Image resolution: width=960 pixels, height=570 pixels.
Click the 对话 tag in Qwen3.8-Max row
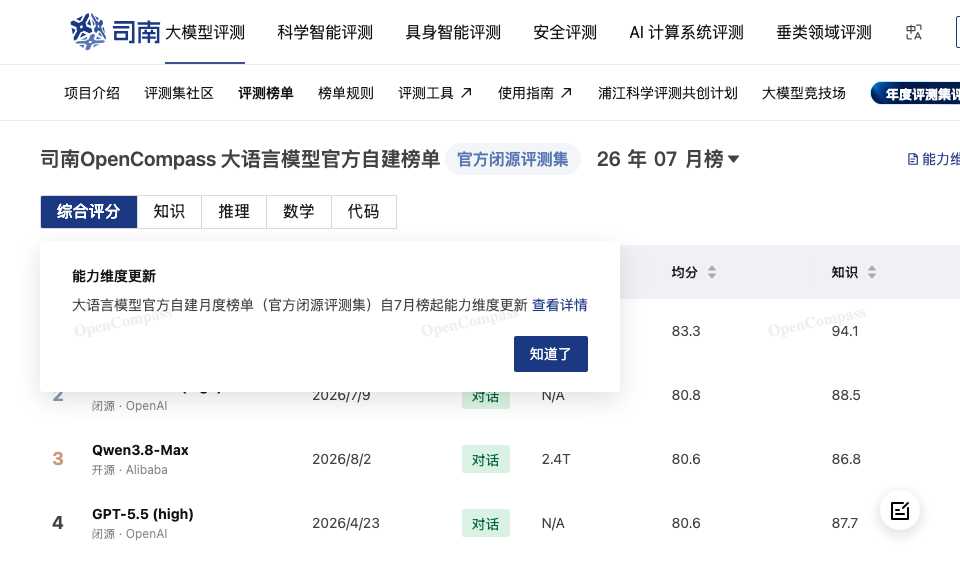point(486,459)
